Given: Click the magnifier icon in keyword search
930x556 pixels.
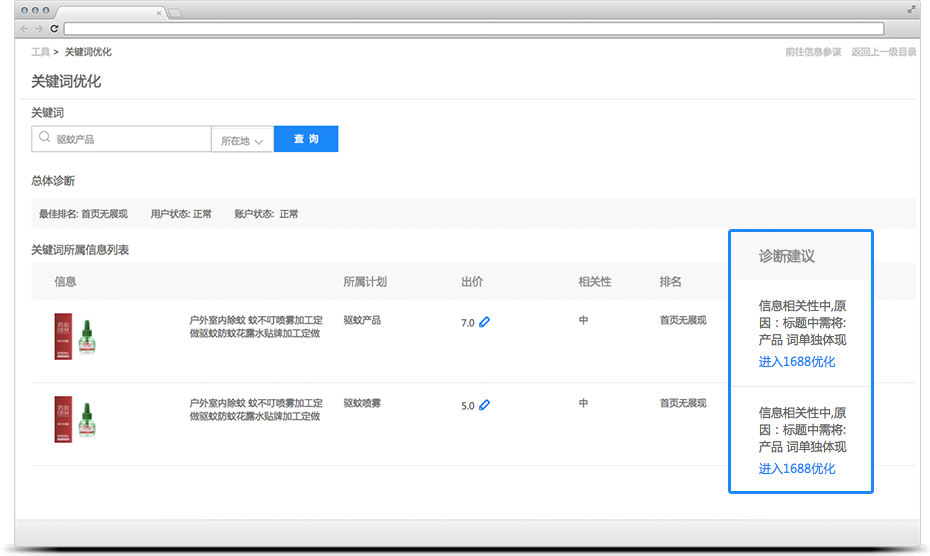Looking at the screenshot, I should coord(45,139).
